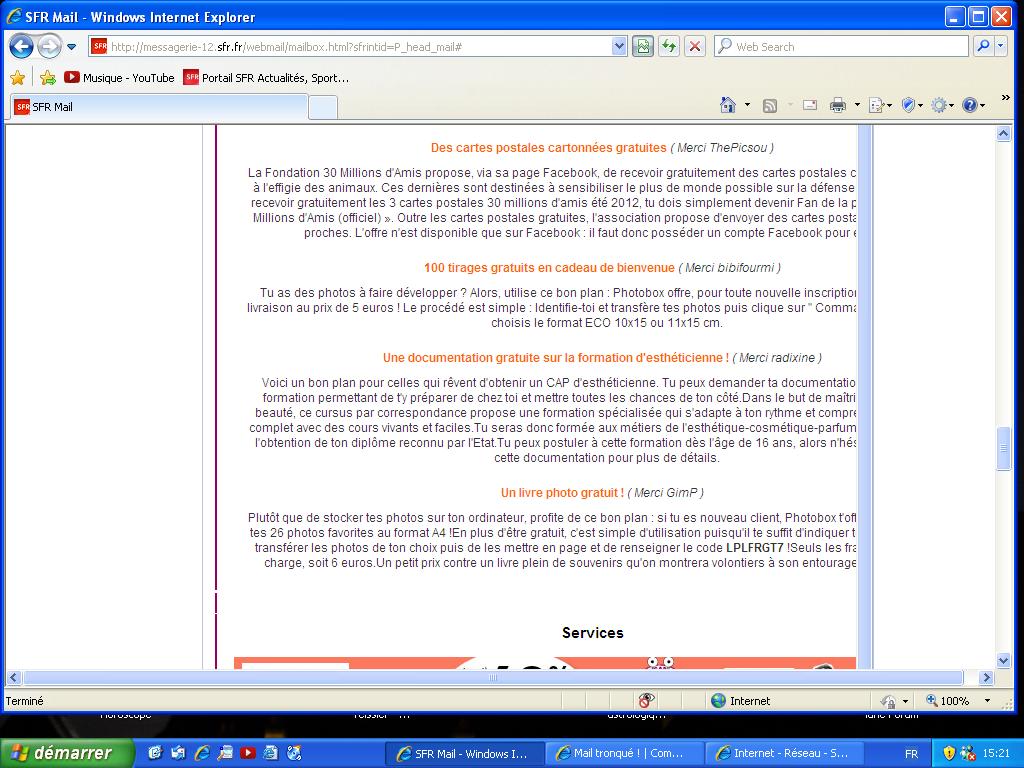The height and width of the screenshot is (768, 1024).
Task: Open Portail SFR Actualités favorite
Action: click(266, 78)
